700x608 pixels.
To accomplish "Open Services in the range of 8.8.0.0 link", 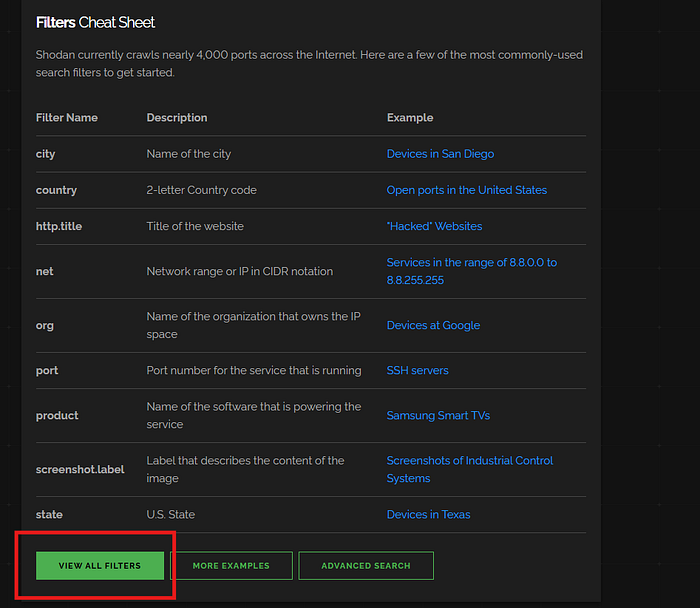I will coord(471,271).
